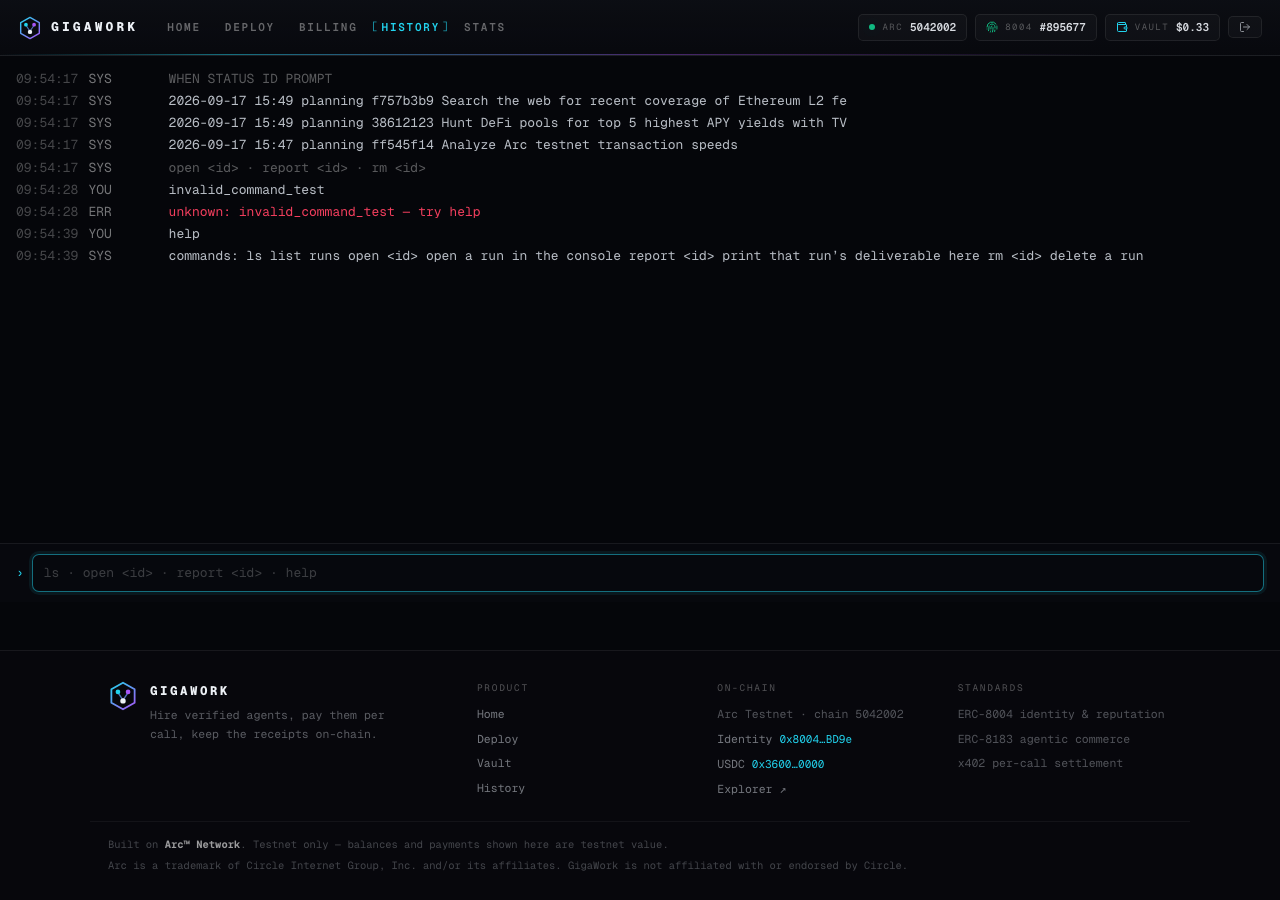Focus the console command input field

[x=648, y=573]
